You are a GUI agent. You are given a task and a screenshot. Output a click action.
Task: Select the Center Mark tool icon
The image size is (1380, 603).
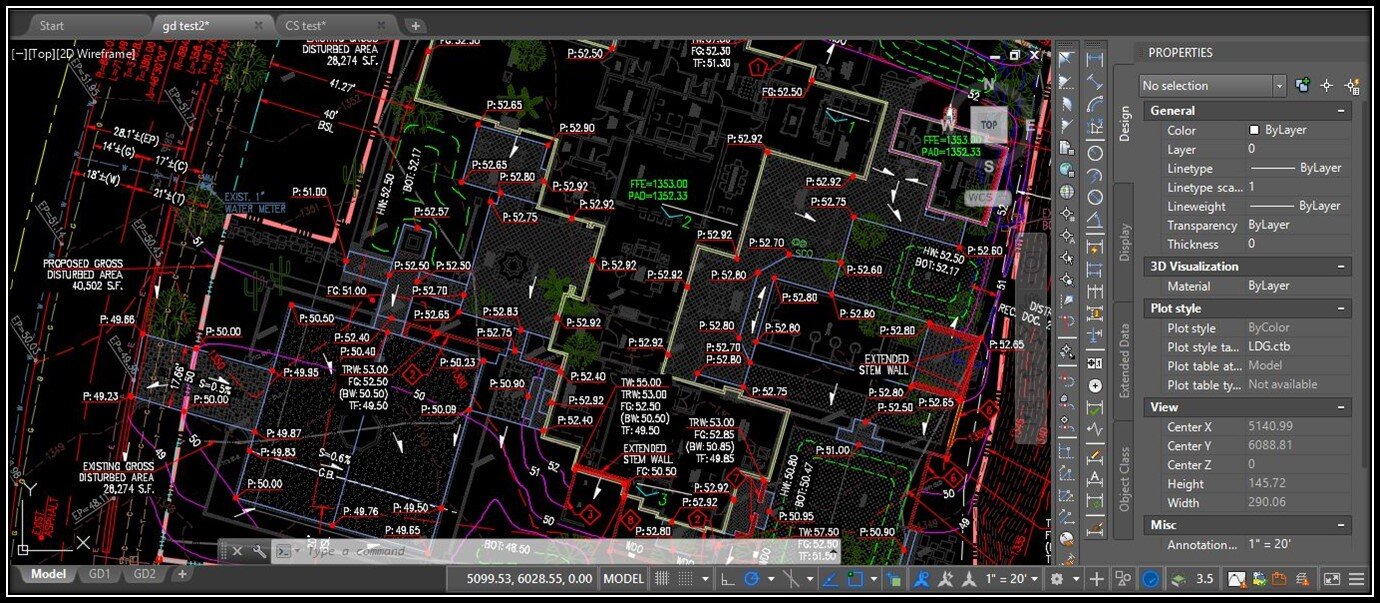(1095, 385)
